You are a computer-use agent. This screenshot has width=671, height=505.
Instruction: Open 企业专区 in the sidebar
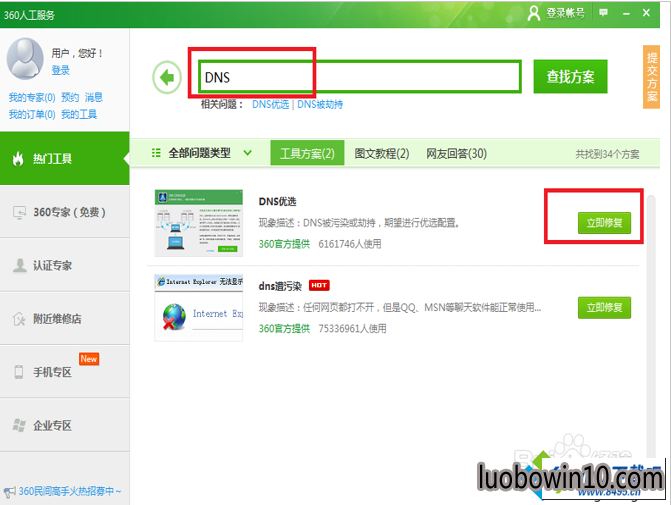(65, 425)
